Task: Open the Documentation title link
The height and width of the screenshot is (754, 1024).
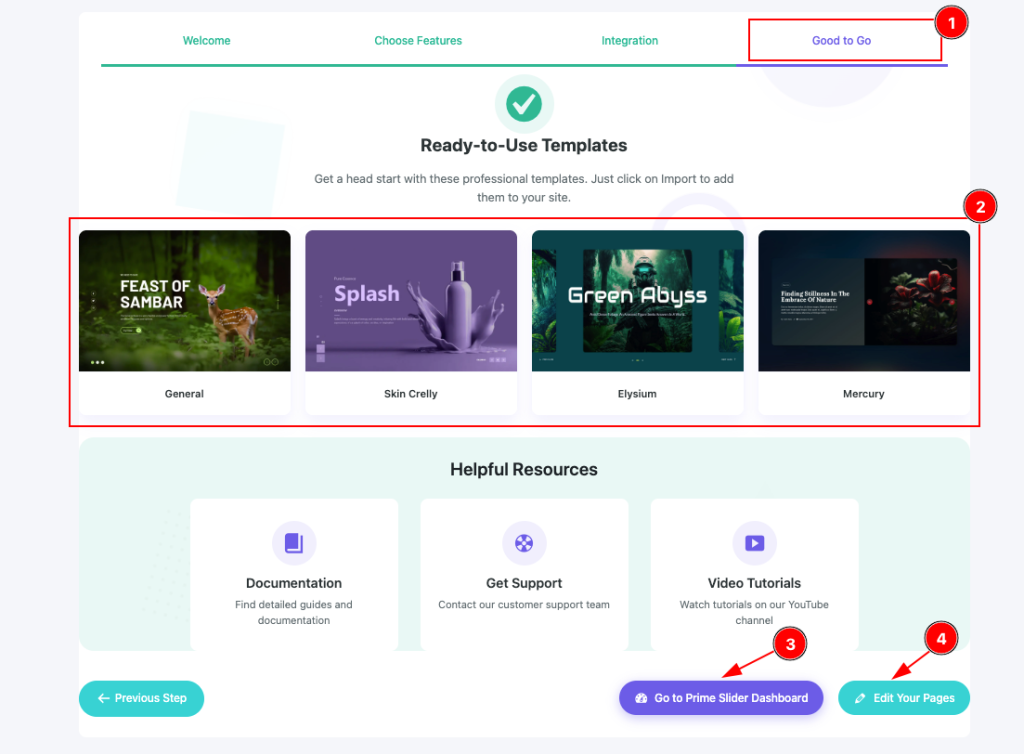Action: (x=294, y=583)
